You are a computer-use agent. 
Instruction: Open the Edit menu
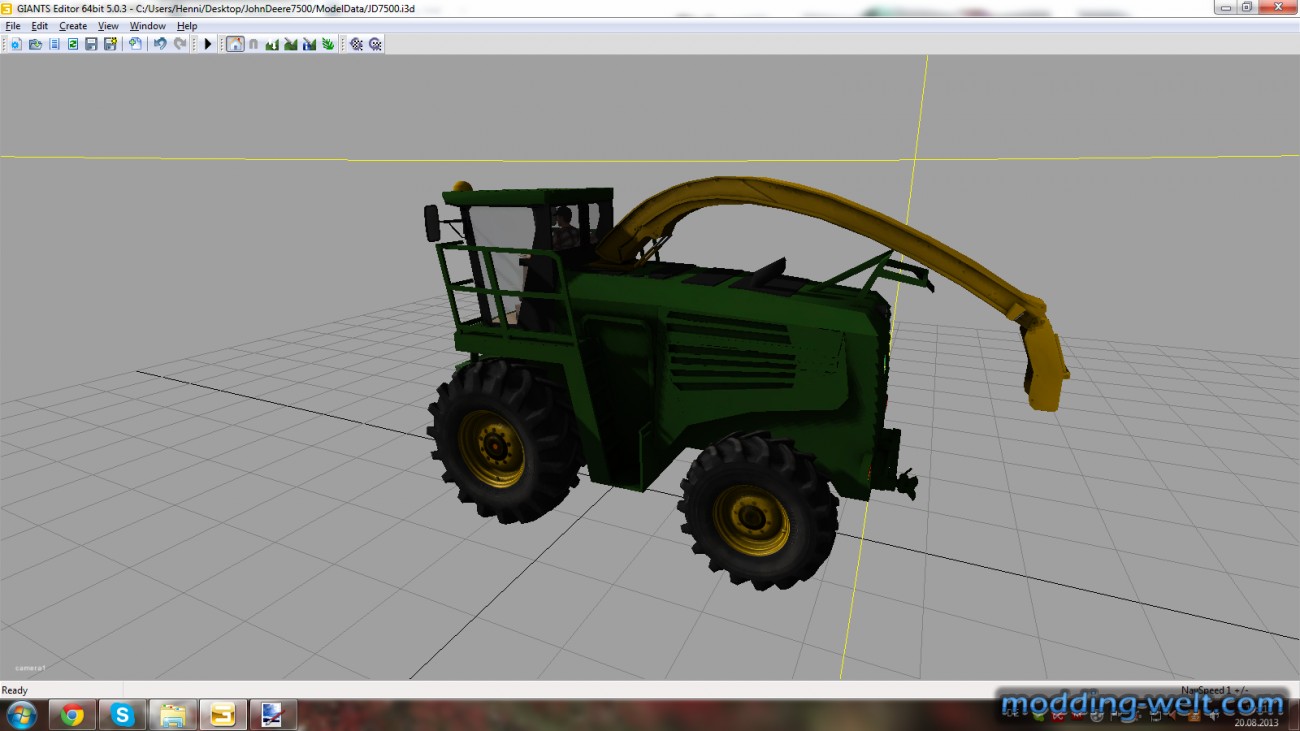pyautogui.click(x=39, y=26)
